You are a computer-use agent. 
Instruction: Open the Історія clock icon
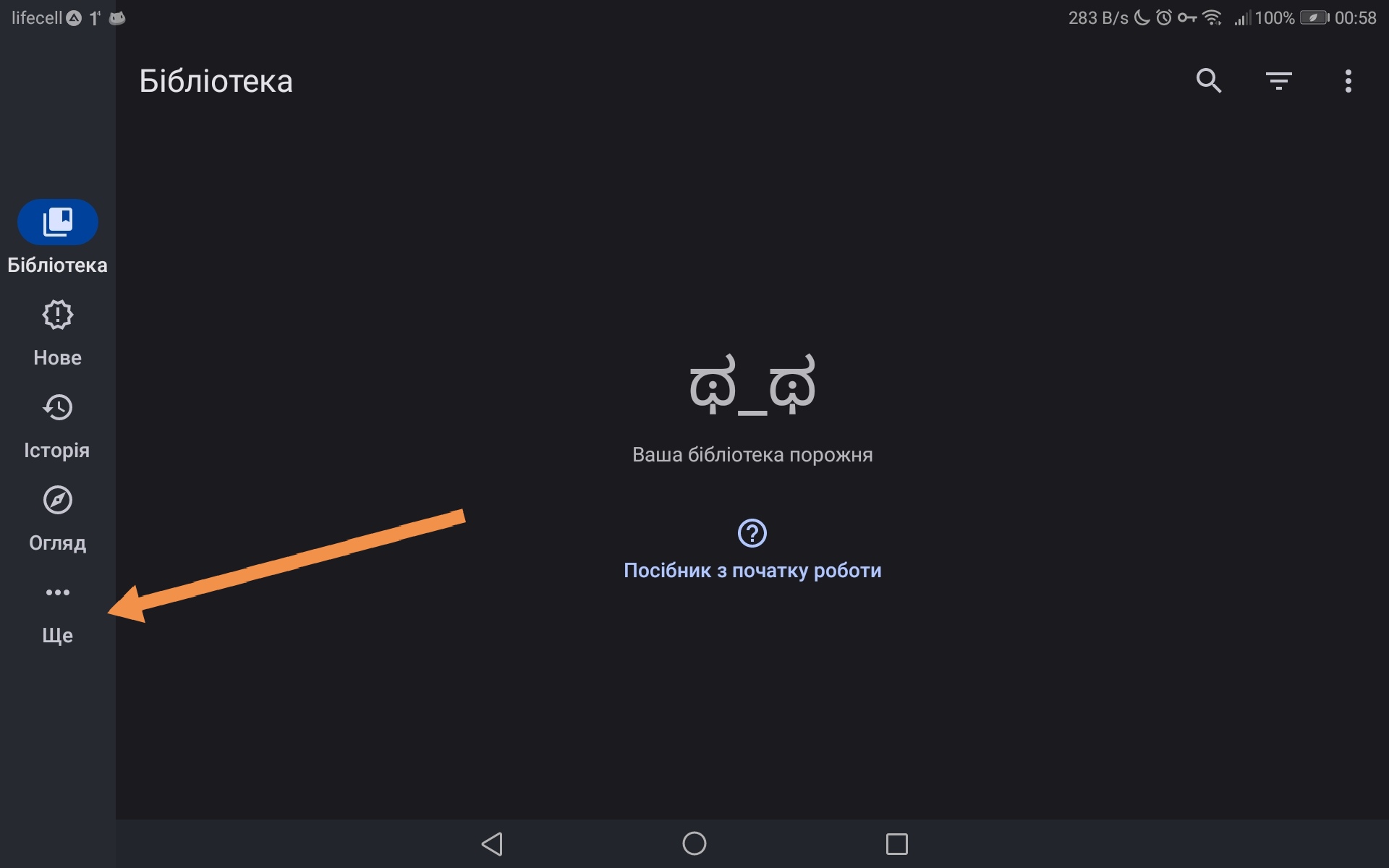58,407
